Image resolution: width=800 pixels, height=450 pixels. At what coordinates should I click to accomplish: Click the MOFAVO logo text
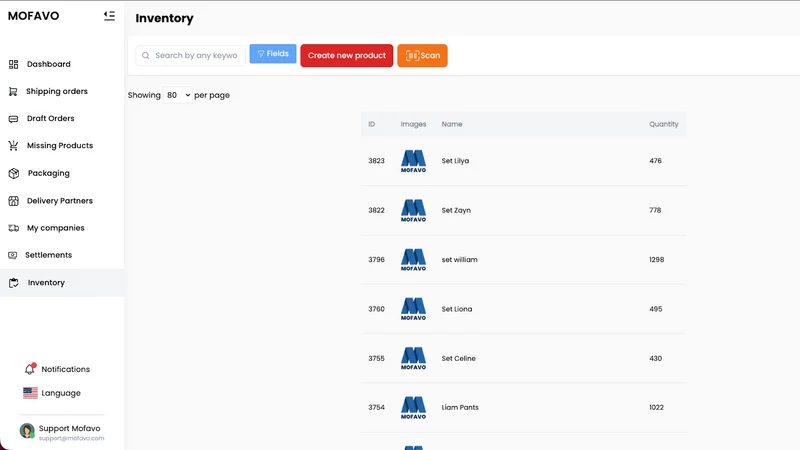34,16
